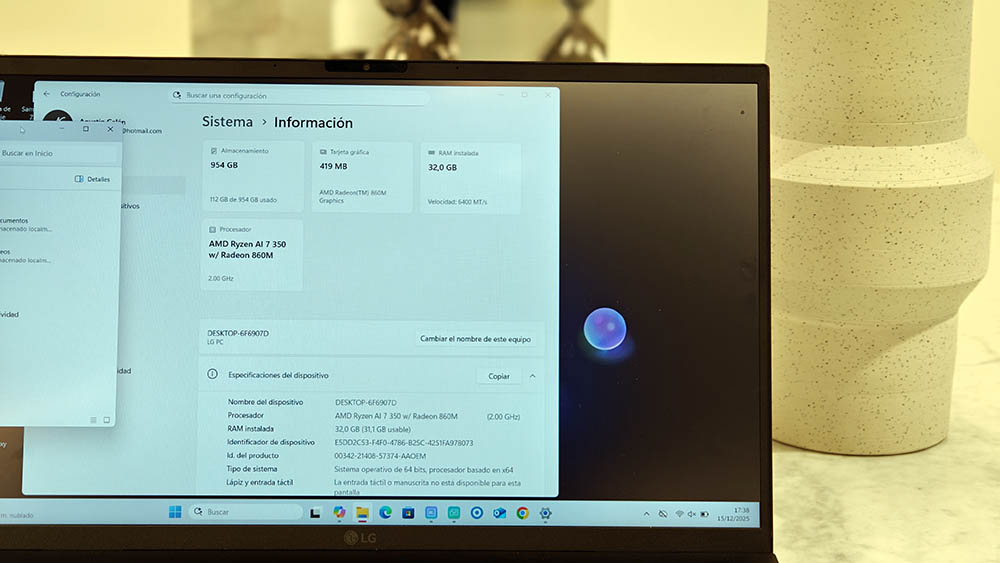Image resolution: width=1000 pixels, height=563 pixels.
Task: Open Wi-Fi network tray icon
Action: 679,514
